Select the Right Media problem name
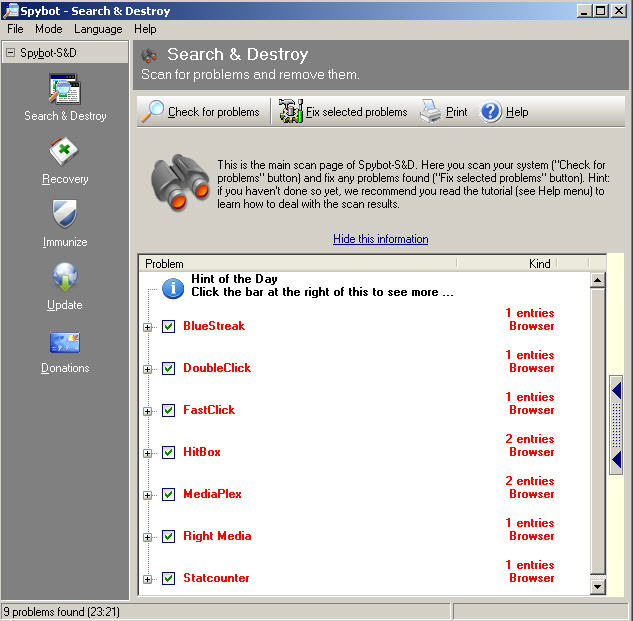Screen dimensions: 633x621 217,536
